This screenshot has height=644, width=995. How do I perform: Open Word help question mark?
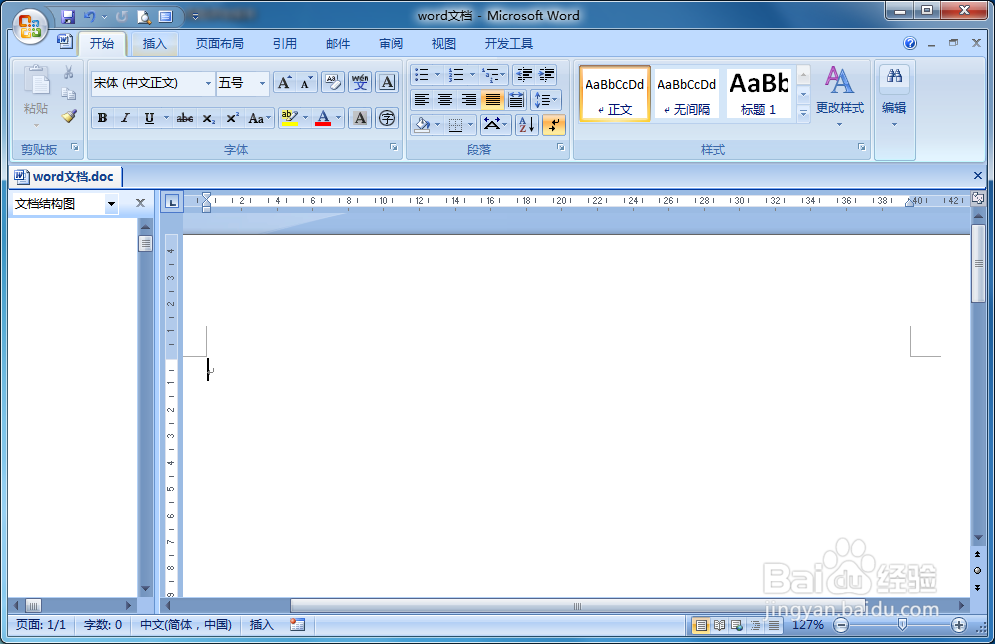point(910,43)
